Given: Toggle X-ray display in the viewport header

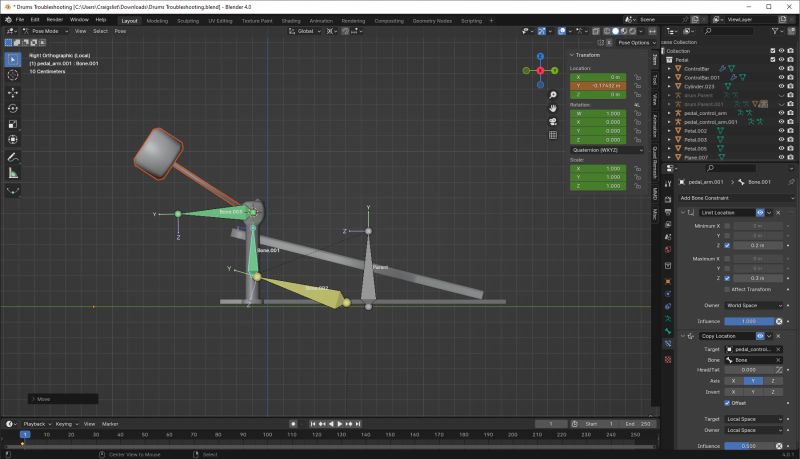Looking at the screenshot, I should pyautogui.click(x=595, y=31).
